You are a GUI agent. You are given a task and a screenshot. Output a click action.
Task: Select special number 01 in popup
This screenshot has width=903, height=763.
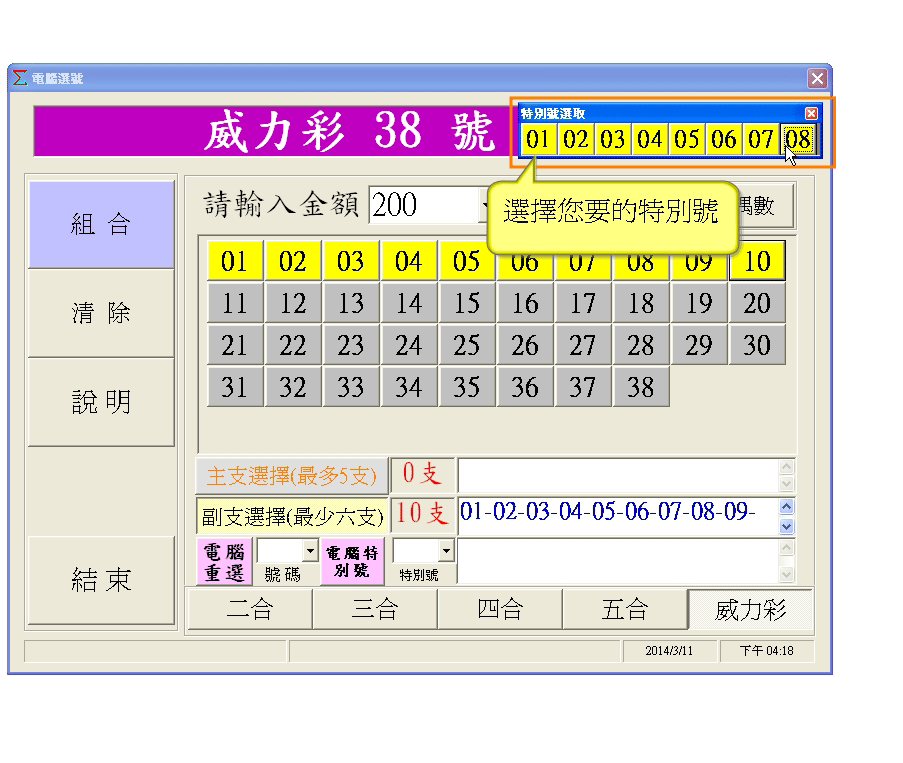pyautogui.click(x=538, y=139)
